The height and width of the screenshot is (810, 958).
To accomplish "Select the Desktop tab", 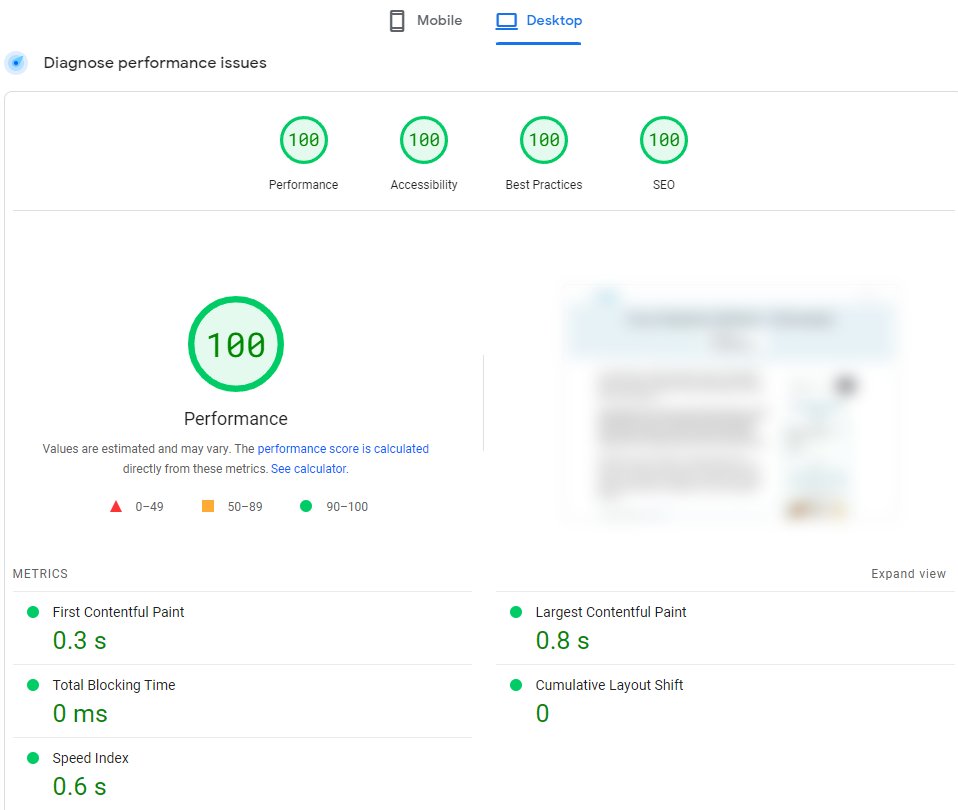I will 538,21.
